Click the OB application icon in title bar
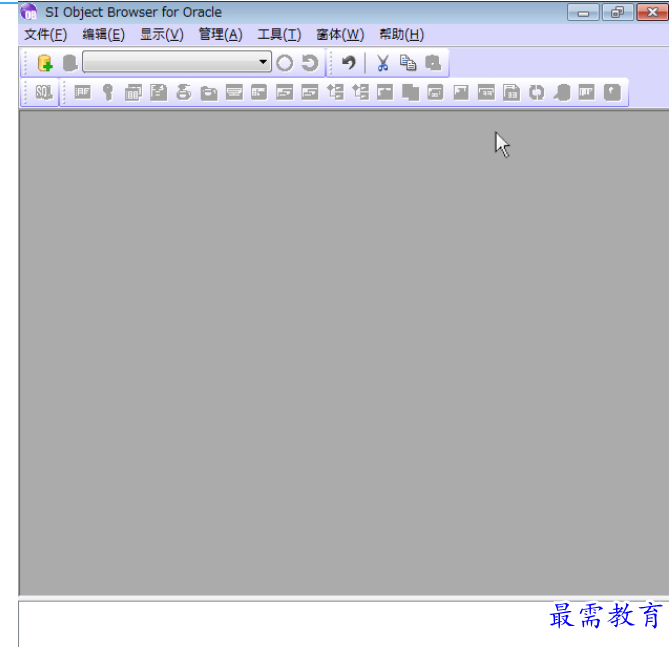 29,12
